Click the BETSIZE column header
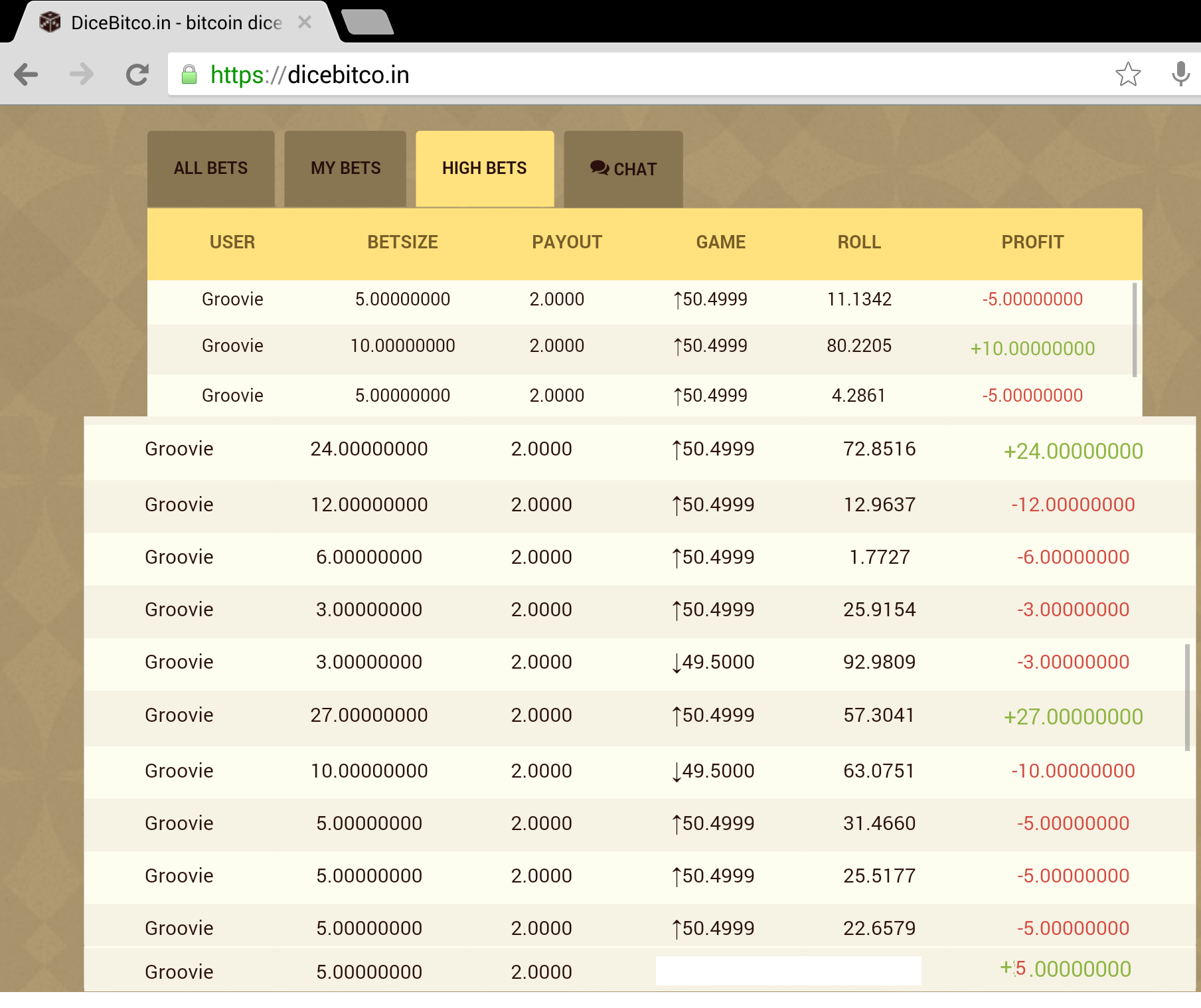Image resolution: width=1201 pixels, height=1008 pixels. tap(403, 242)
